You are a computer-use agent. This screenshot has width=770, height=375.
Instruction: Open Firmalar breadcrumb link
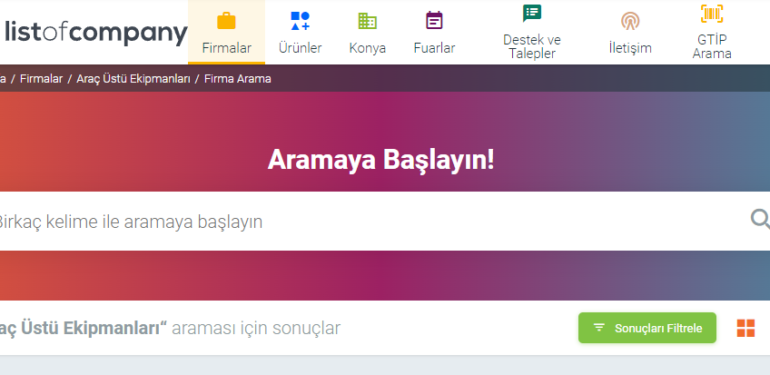[x=41, y=79]
